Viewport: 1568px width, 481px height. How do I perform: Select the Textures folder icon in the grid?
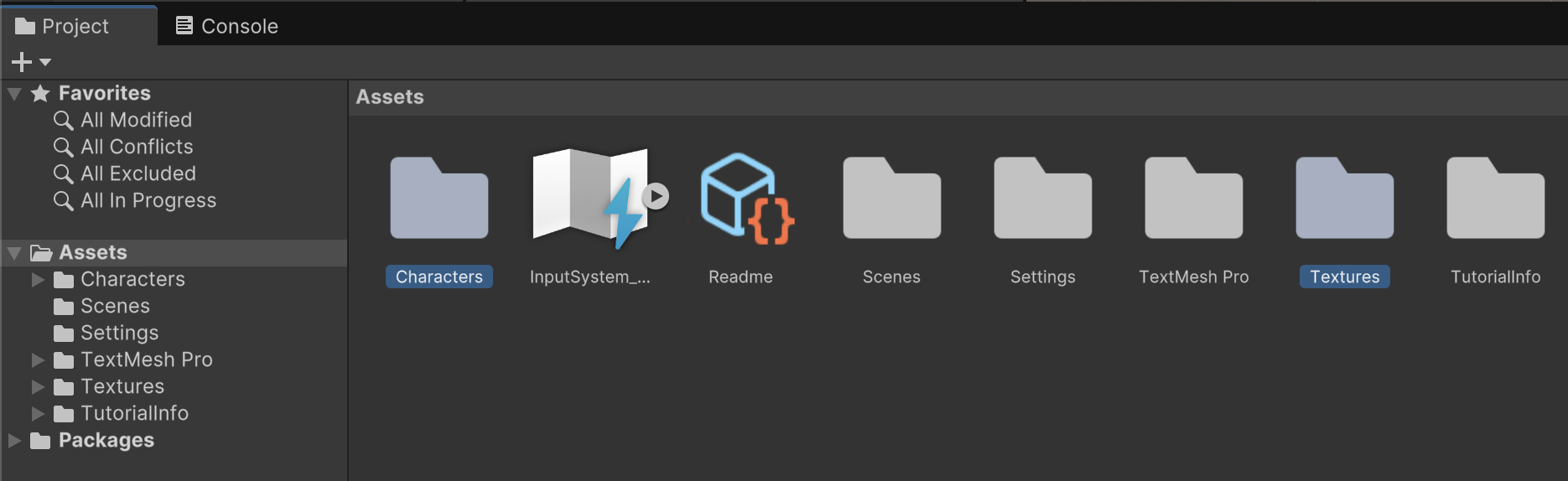[1344, 199]
